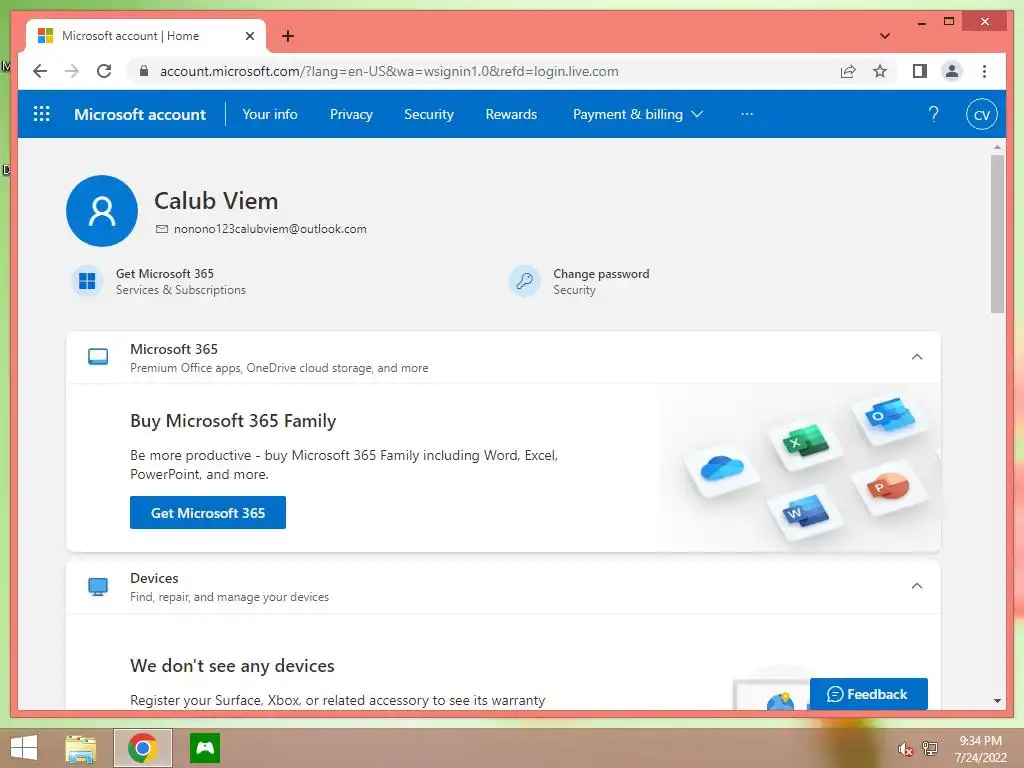
Task: Open the CV account avatar menu
Action: click(982, 114)
